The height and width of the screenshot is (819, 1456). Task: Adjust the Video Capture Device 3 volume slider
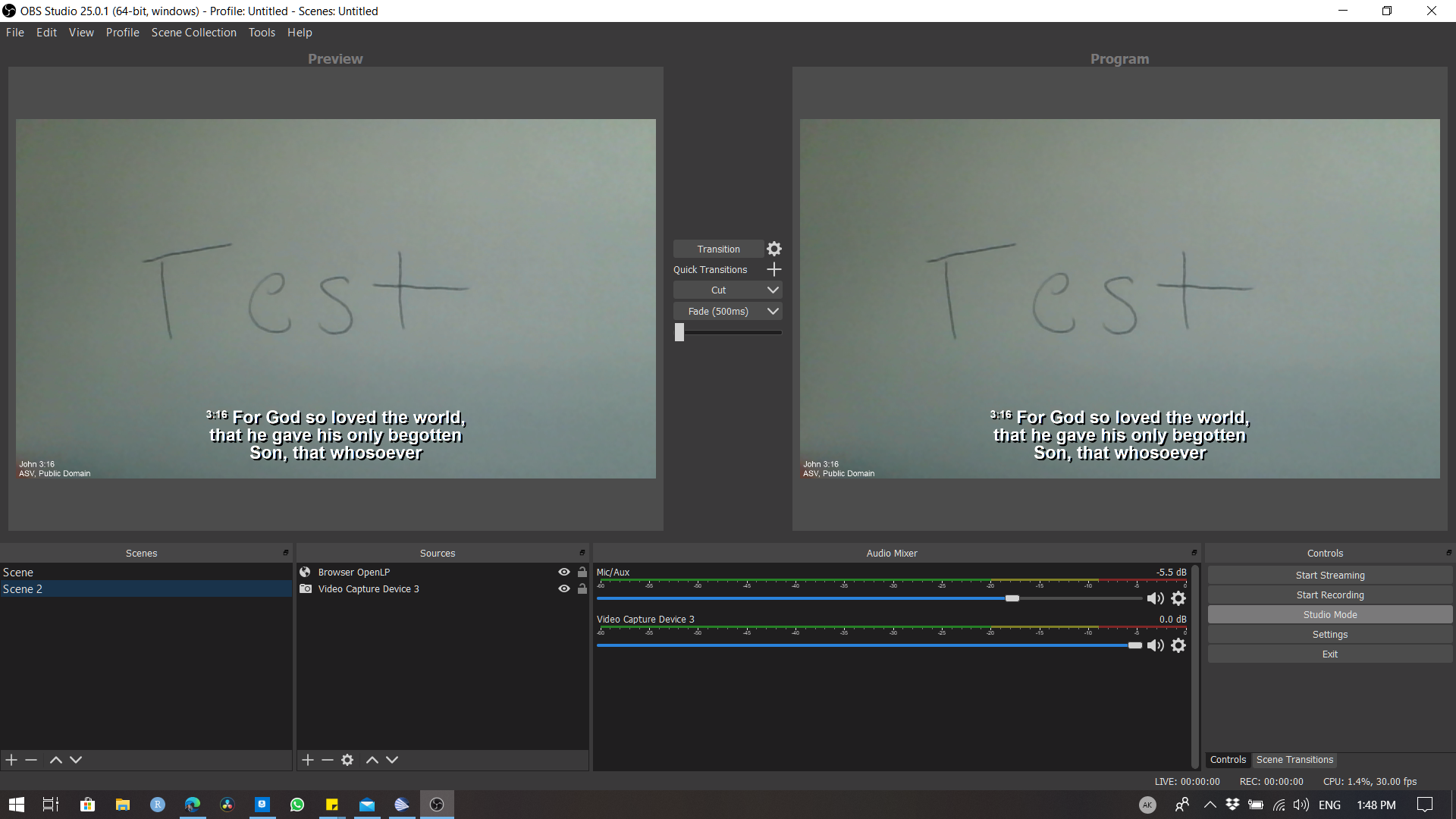click(x=1135, y=645)
